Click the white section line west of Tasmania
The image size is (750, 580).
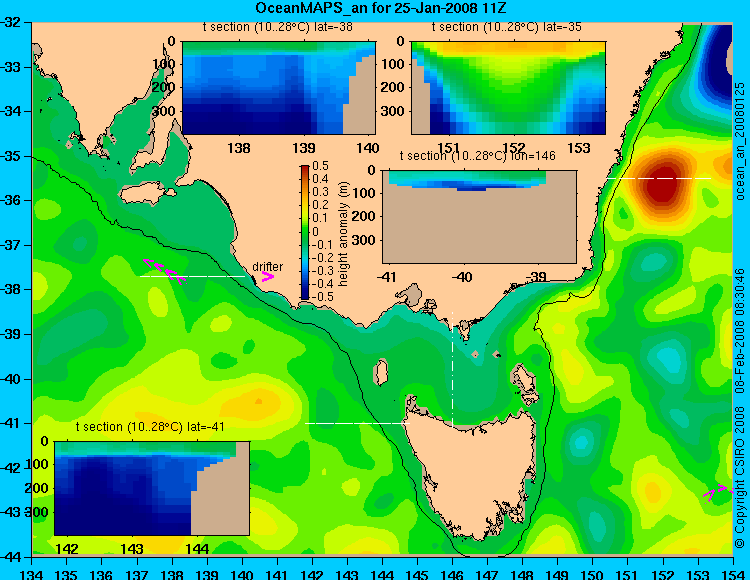[357, 423]
